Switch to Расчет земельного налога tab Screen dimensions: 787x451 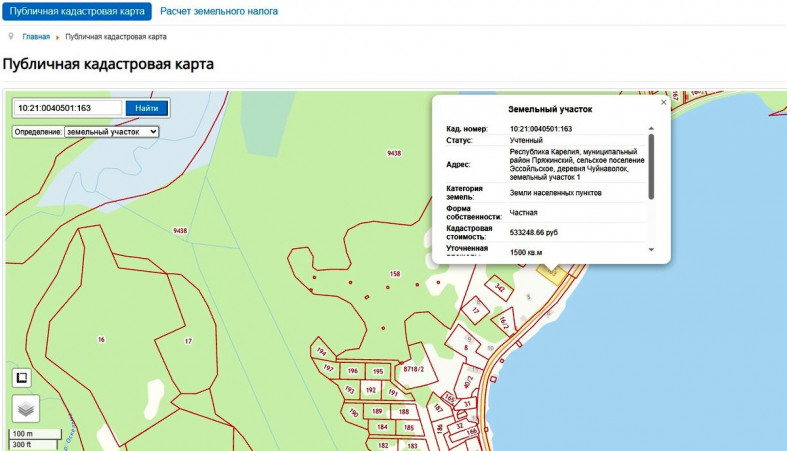coord(219,11)
